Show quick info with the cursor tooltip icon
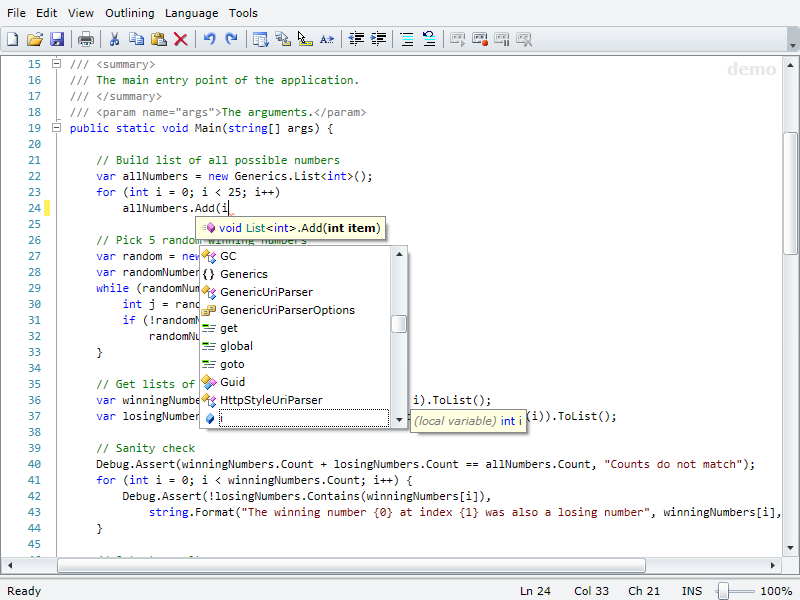This screenshot has width=800, height=600. click(x=305, y=39)
